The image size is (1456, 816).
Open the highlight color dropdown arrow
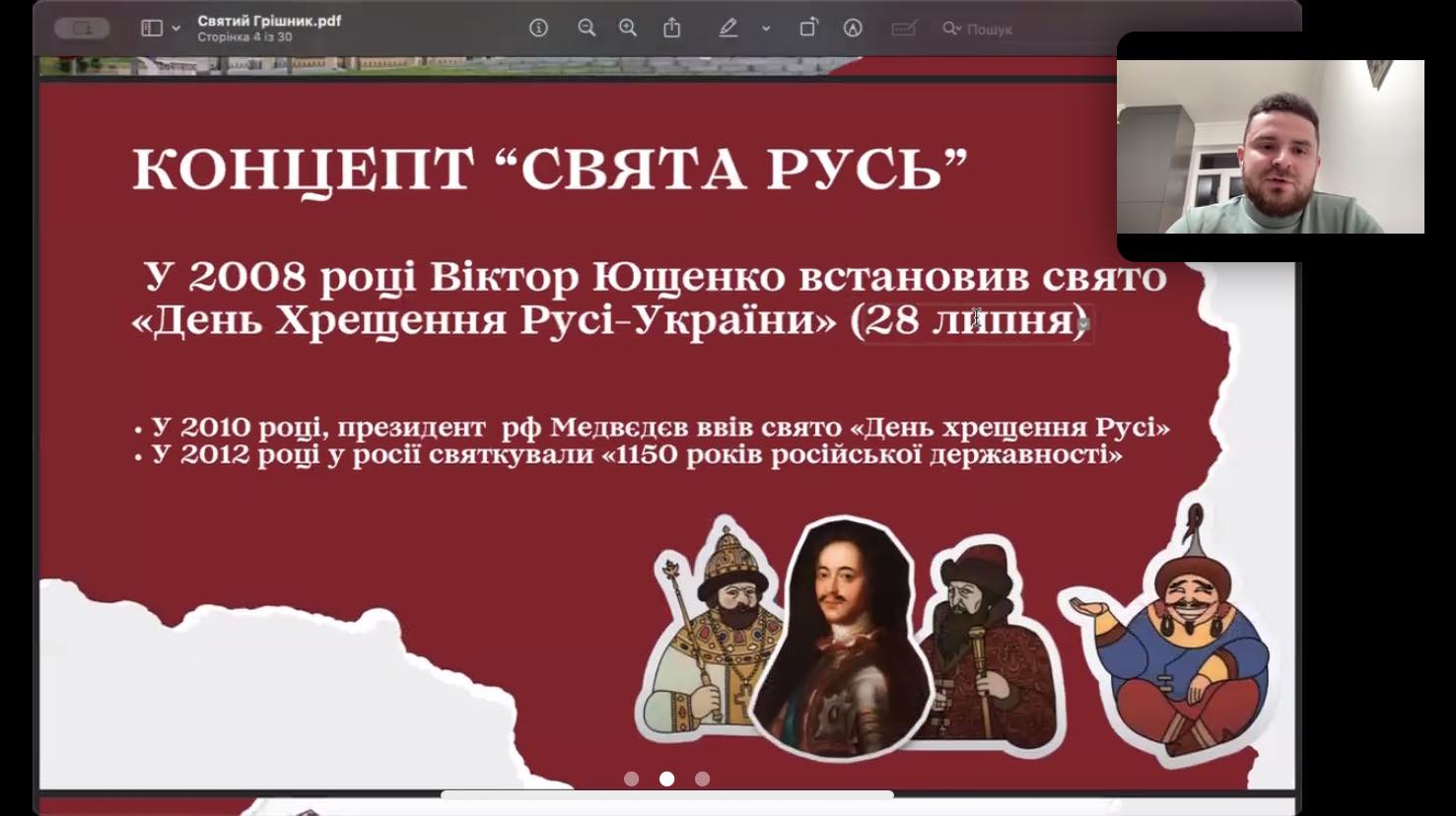click(765, 29)
